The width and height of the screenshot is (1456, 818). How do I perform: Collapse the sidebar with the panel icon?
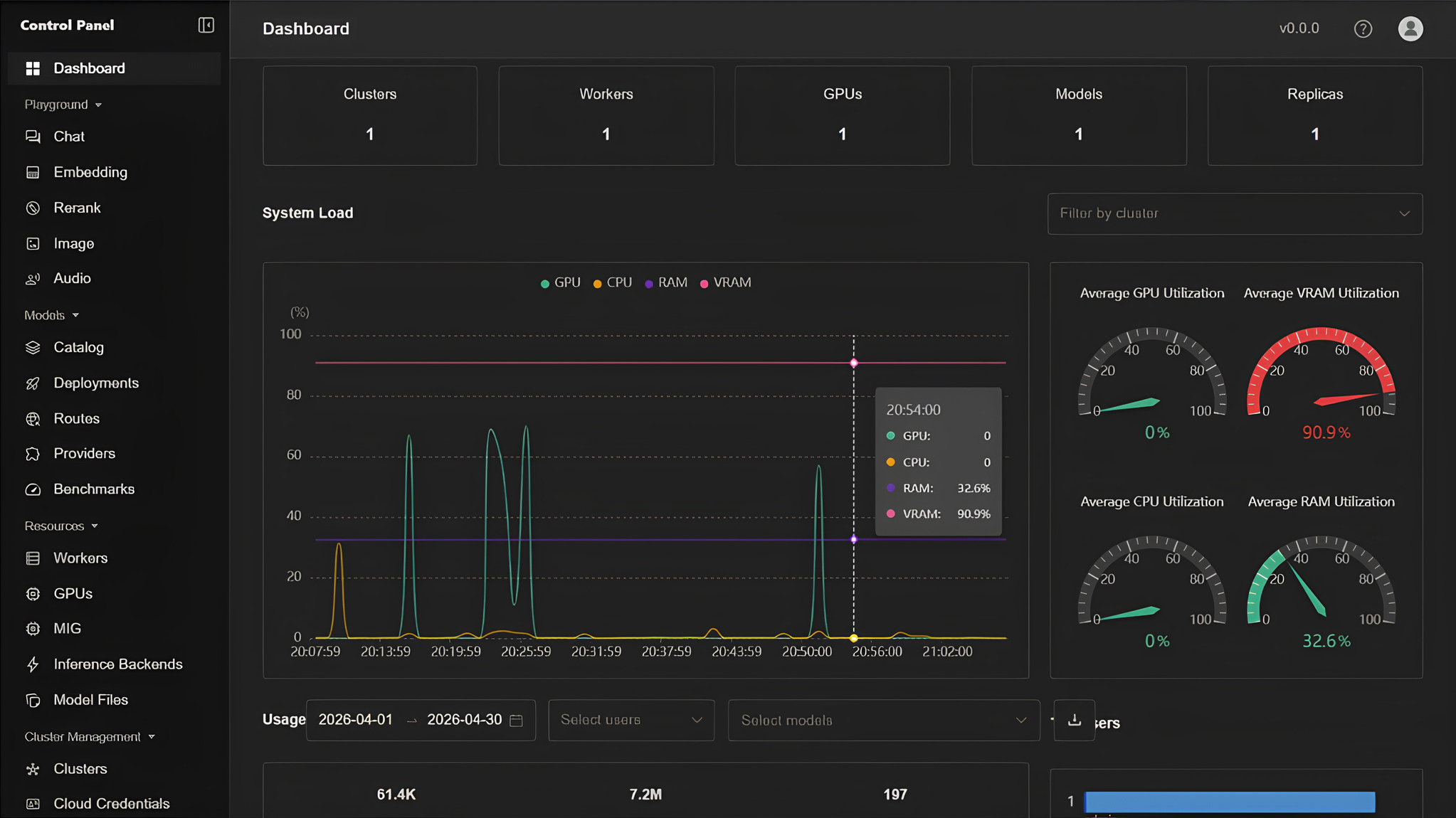[206, 26]
